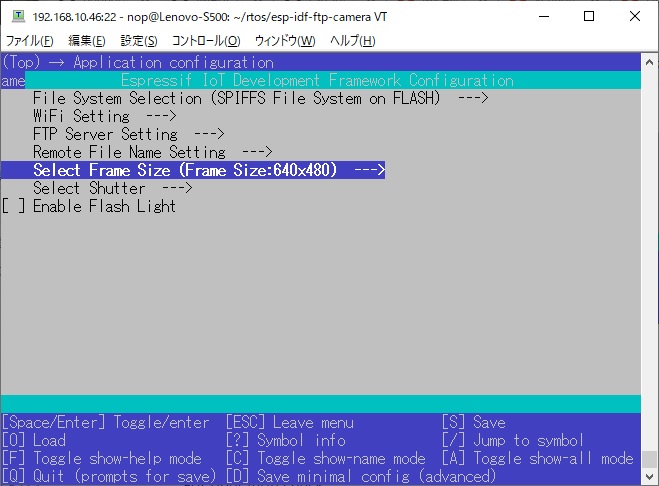Open the ヘルプ(H) menu

pos(352,41)
